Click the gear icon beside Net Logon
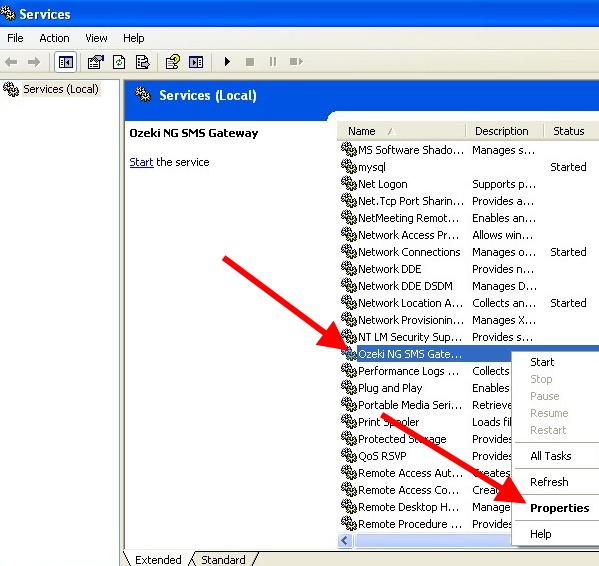The width and height of the screenshot is (599, 566). click(349, 184)
